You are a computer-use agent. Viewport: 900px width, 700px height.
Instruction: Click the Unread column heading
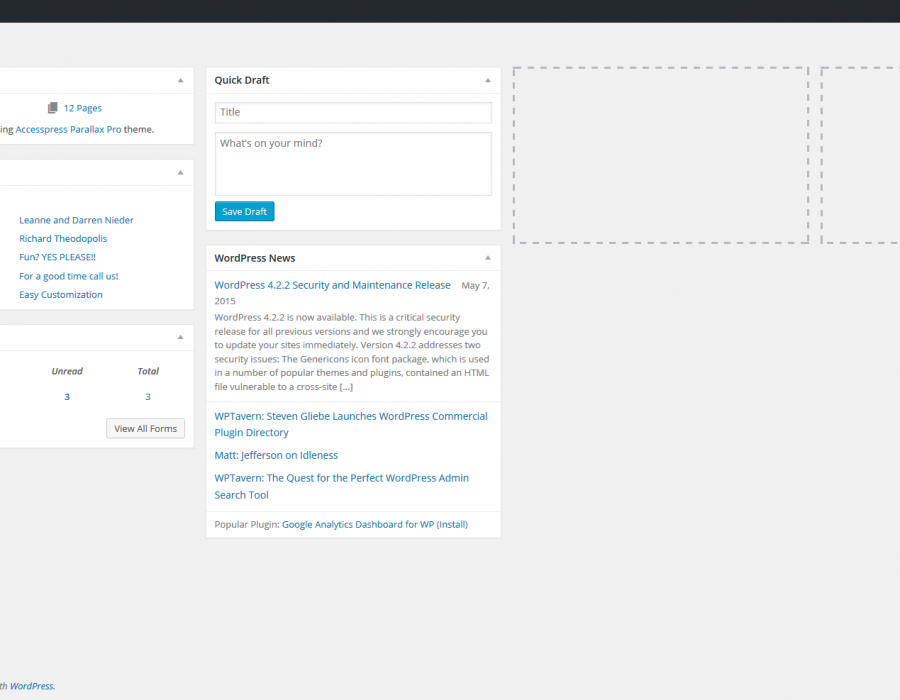point(67,371)
